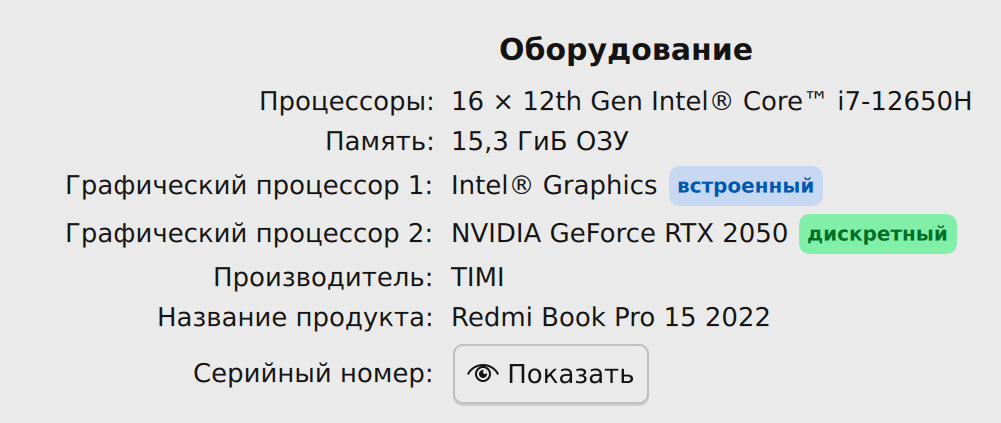Viewport: 1001px width, 423px height.
Task: Click the Процессоры label
Action: [x=346, y=102]
